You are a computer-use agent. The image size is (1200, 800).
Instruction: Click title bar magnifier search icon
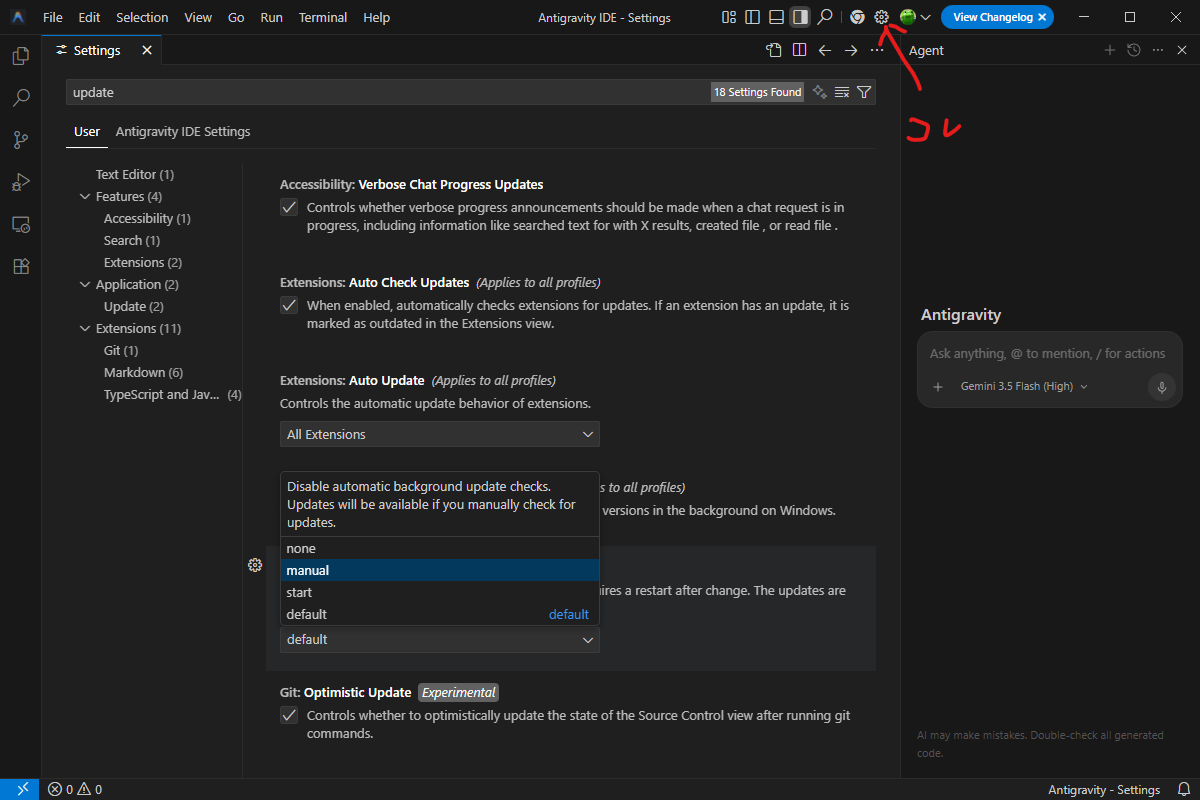click(825, 17)
